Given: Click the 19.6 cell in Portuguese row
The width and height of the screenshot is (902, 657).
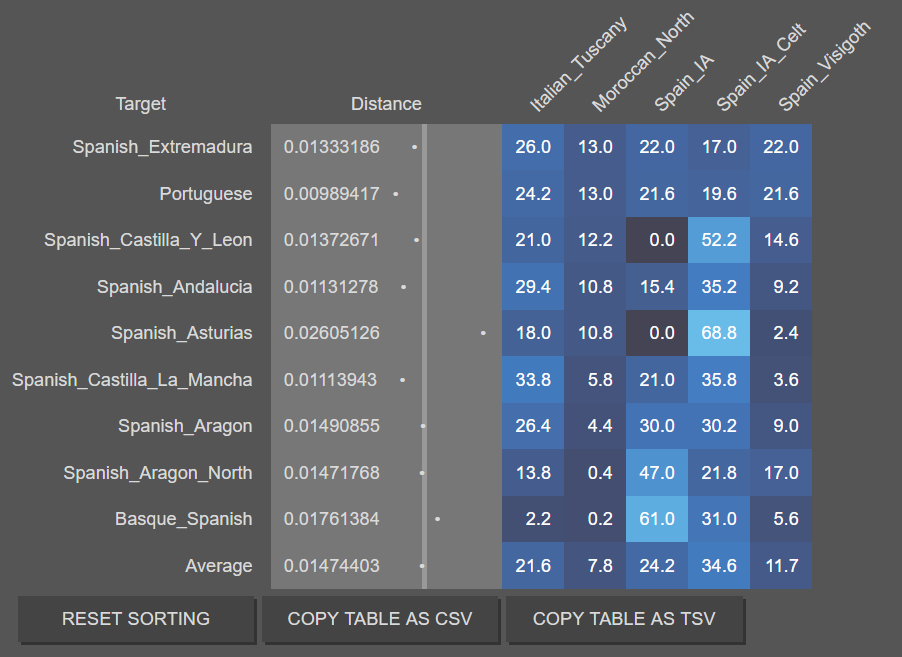Looking at the screenshot, I should [x=719, y=194].
